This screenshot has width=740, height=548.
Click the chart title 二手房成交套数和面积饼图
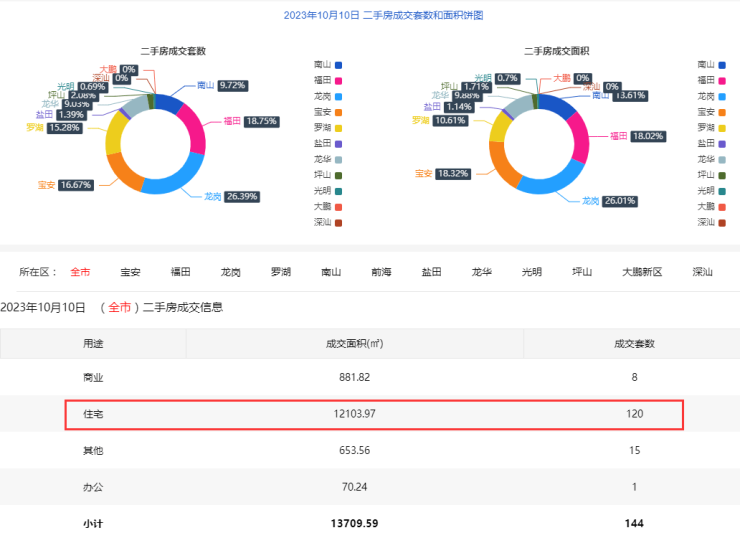369,15
